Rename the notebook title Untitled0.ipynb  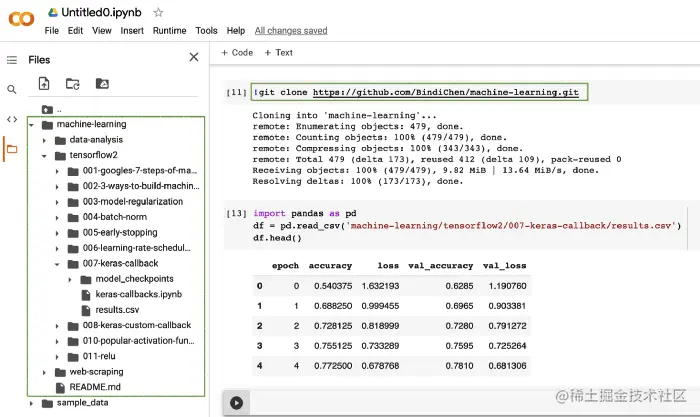pyautogui.click(x=101, y=13)
